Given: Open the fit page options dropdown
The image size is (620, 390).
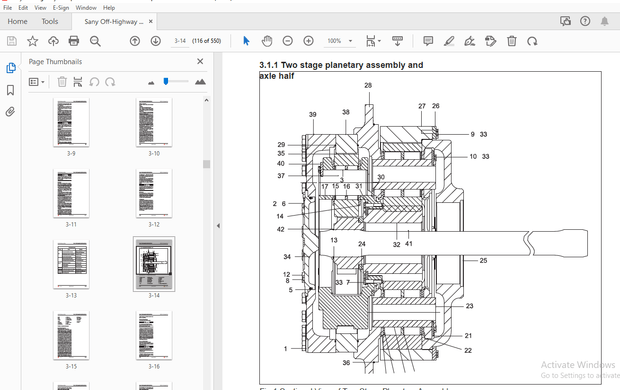Looking at the screenshot, I should 373,41.
